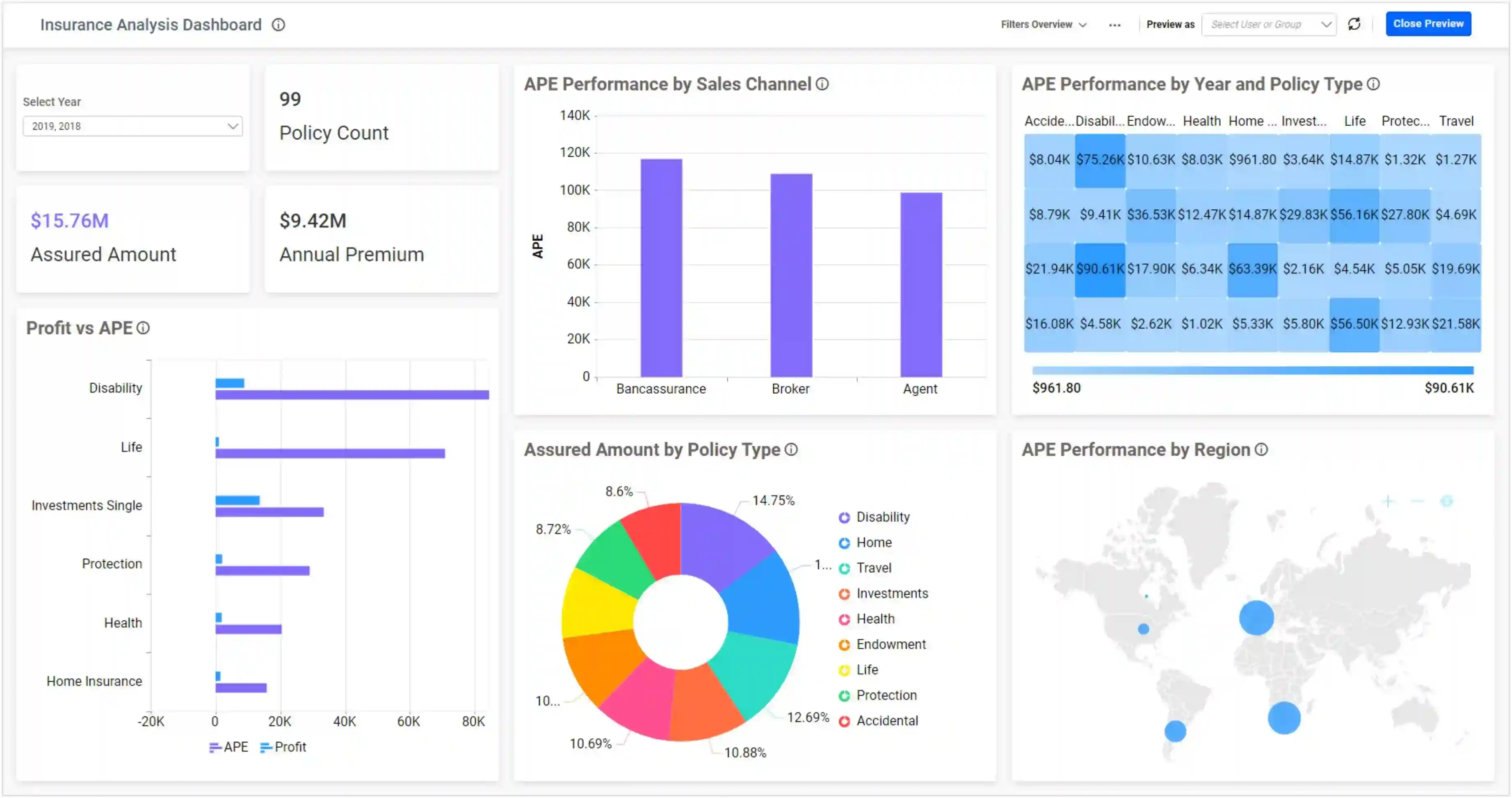The width and height of the screenshot is (1512, 798).
Task: Click the $15.76M Assured Amount card
Action: [x=132, y=239]
